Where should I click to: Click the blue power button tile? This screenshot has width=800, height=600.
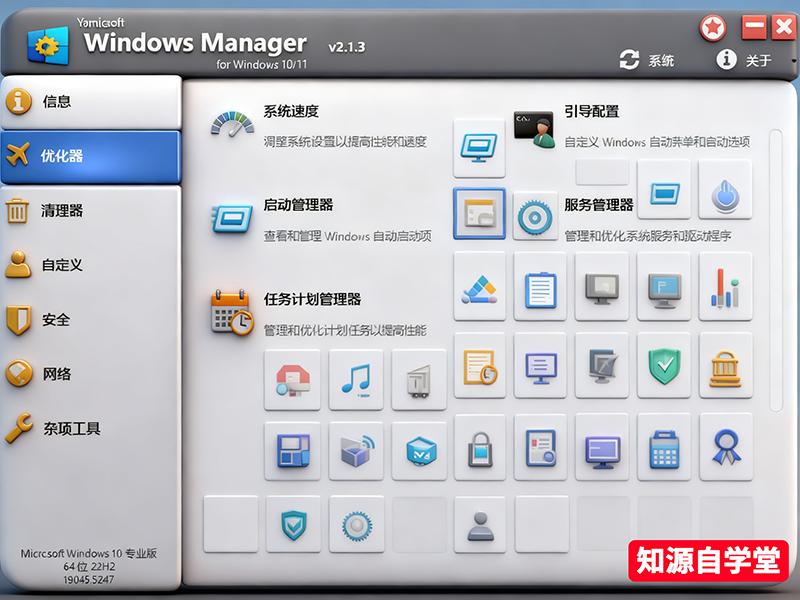point(725,193)
